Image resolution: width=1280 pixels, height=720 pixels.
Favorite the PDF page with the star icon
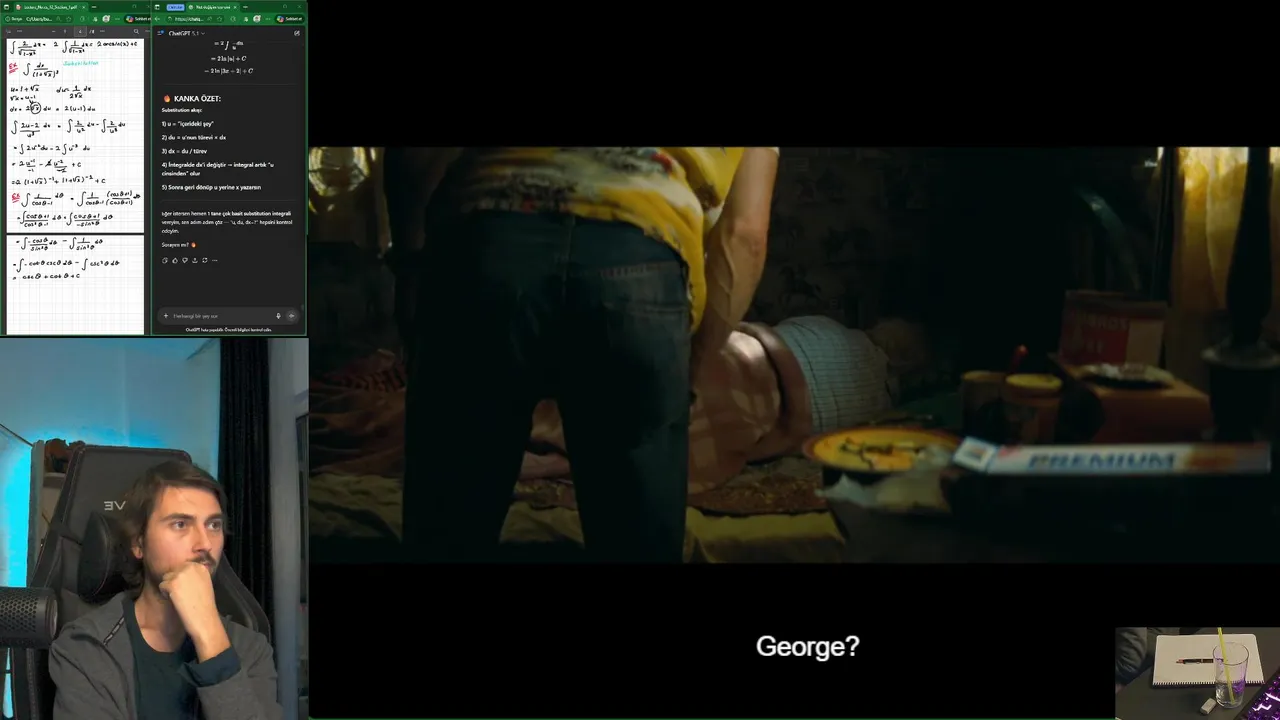pos(69,19)
